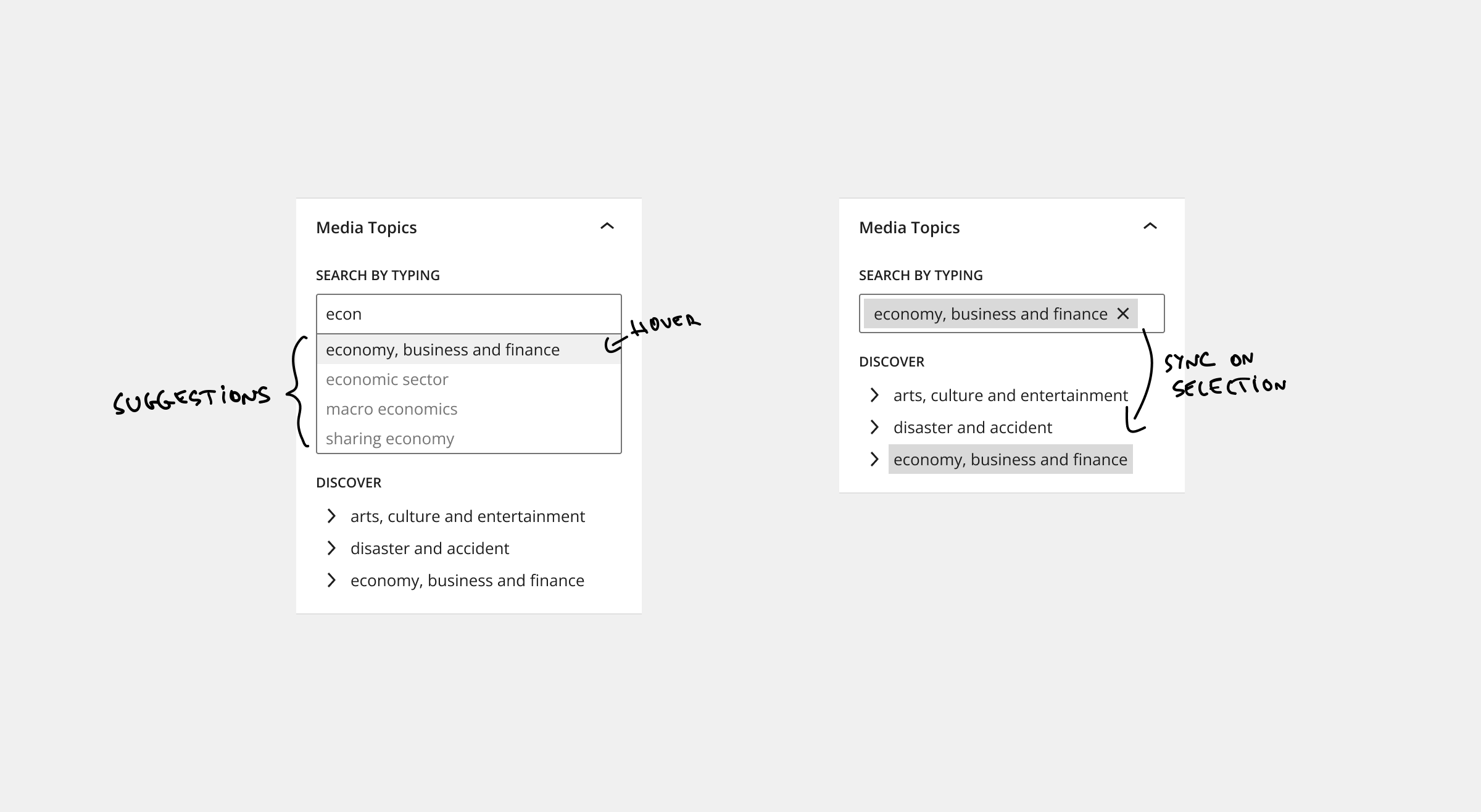Select "sharing economy" in suggestion list
The image size is (1481, 812).
(x=389, y=439)
